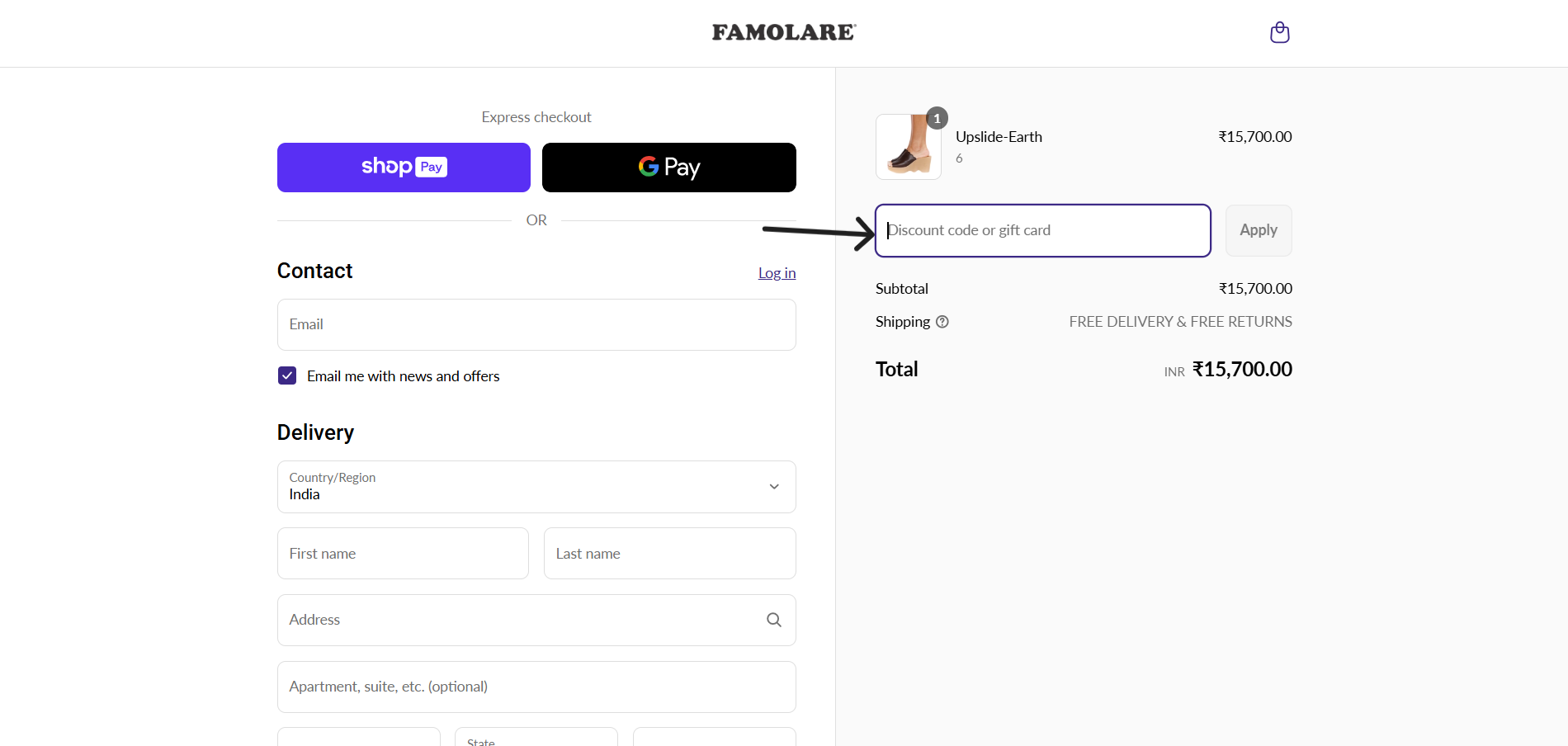Follow the Log in link
The width and height of the screenshot is (1568, 746).
click(777, 273)
